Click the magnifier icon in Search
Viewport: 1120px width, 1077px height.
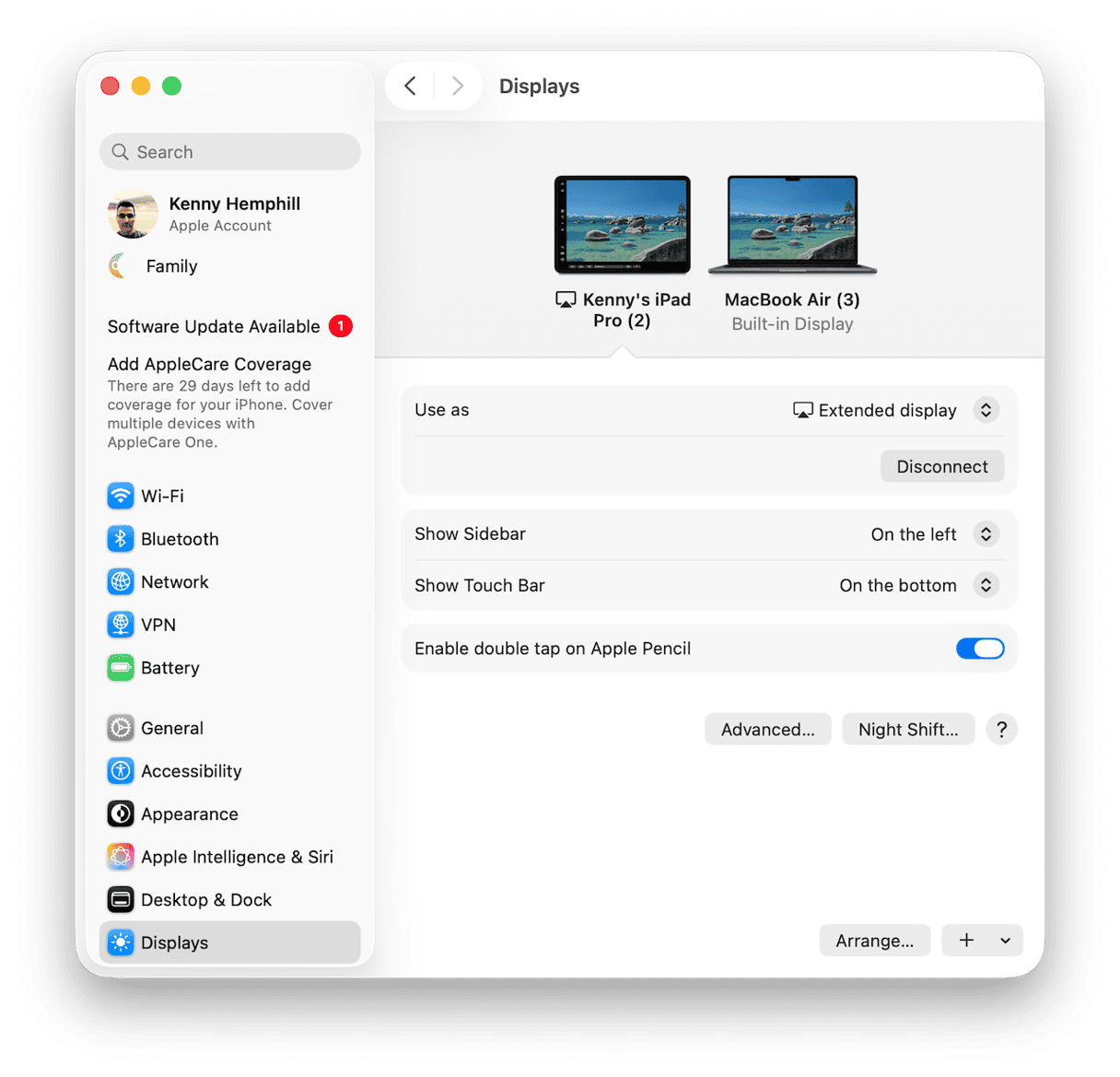click(x=120, y=152)
